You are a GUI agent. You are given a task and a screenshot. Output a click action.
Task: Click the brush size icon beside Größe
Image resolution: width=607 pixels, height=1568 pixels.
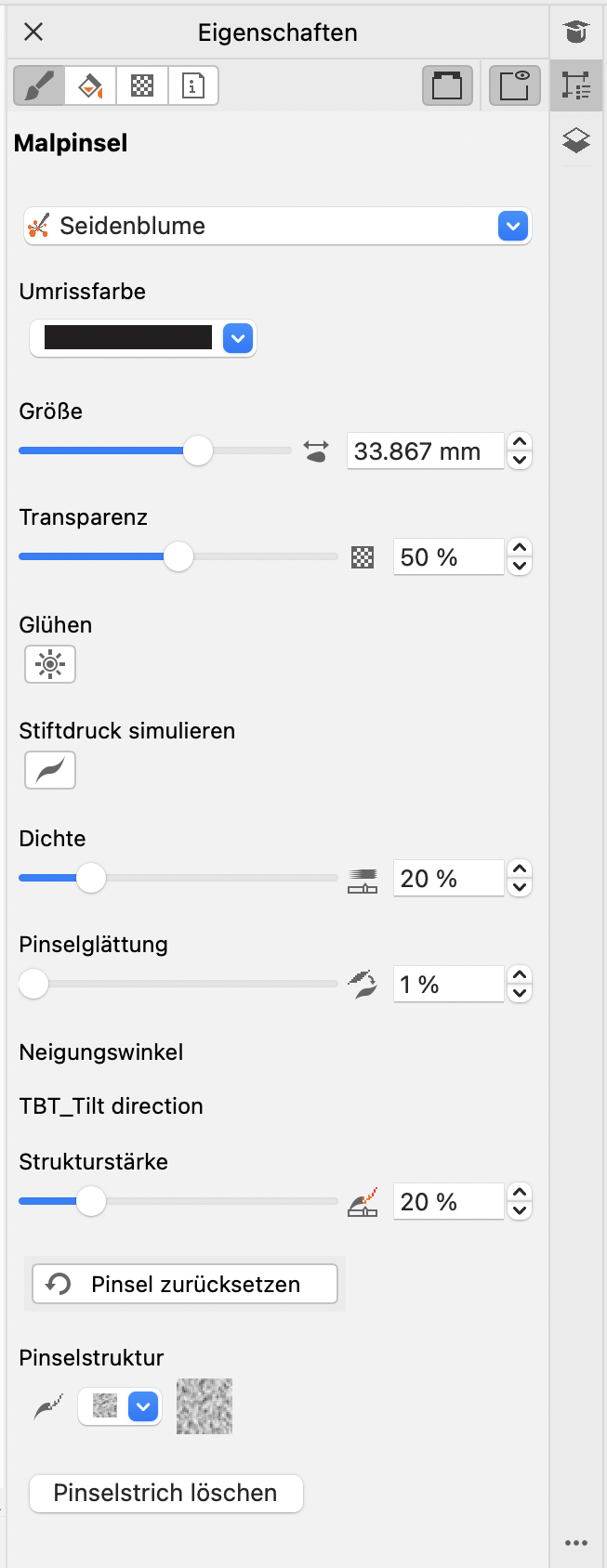[x=316, y=451]
